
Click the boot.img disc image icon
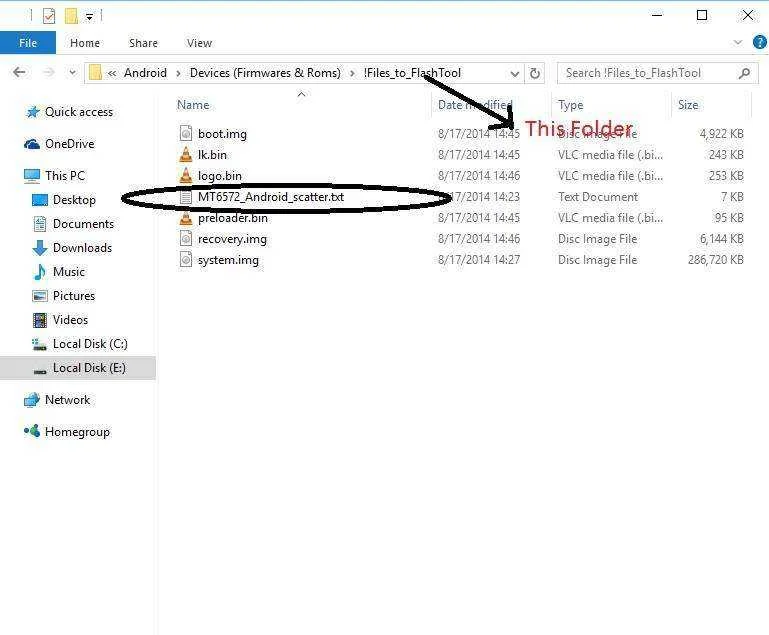186,133
